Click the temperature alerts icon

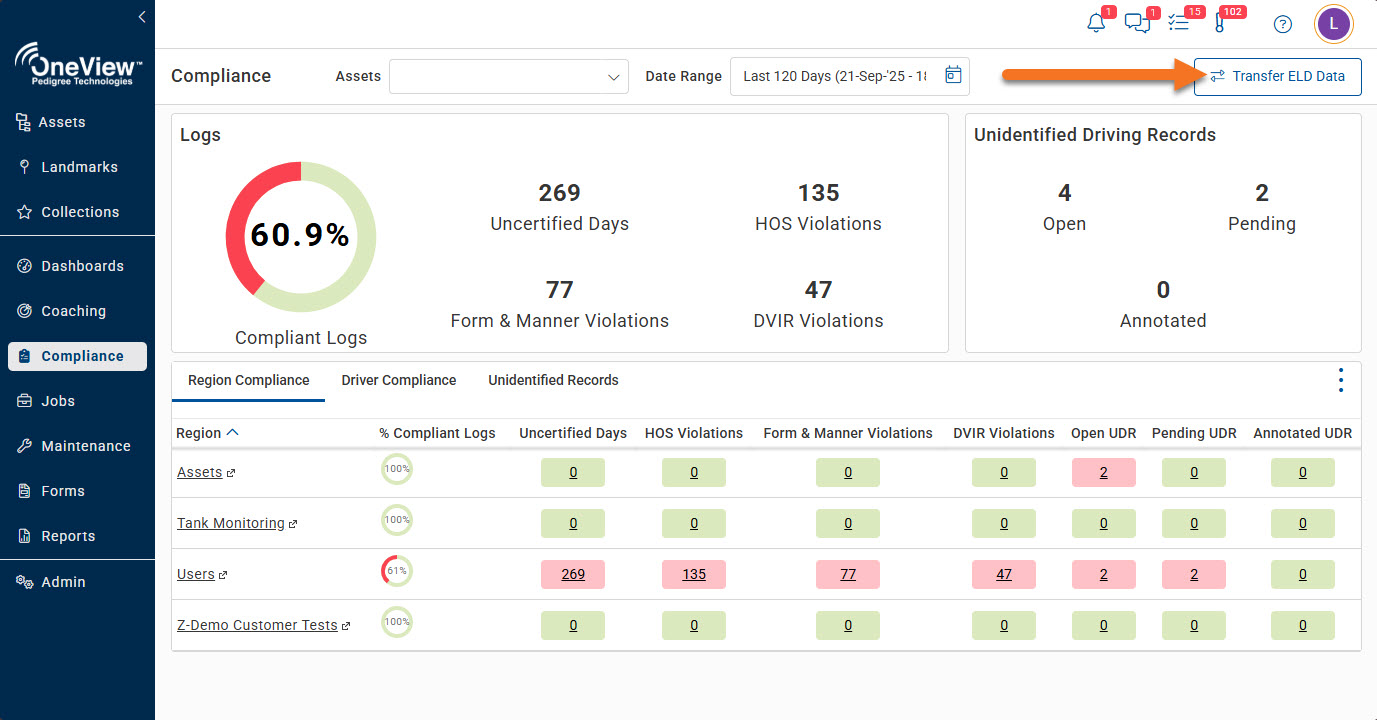[x=1219, y=24]
